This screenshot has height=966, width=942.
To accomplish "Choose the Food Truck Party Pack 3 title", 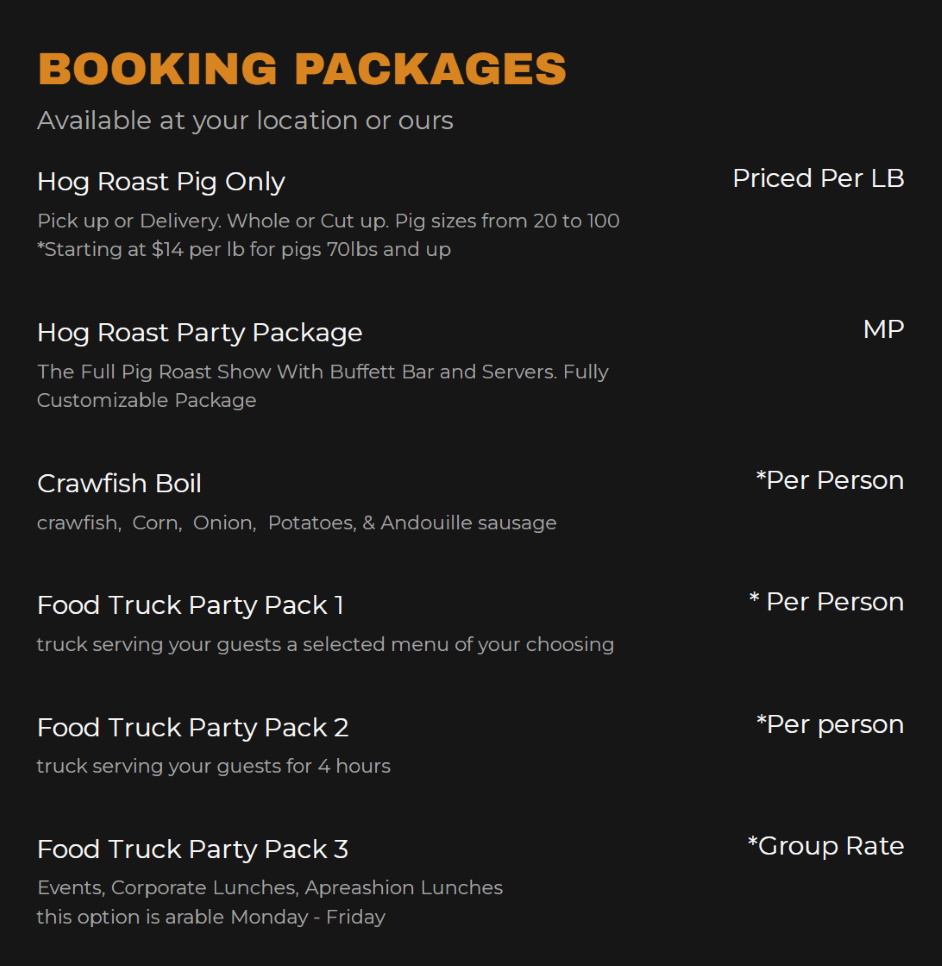I will 192,850.
